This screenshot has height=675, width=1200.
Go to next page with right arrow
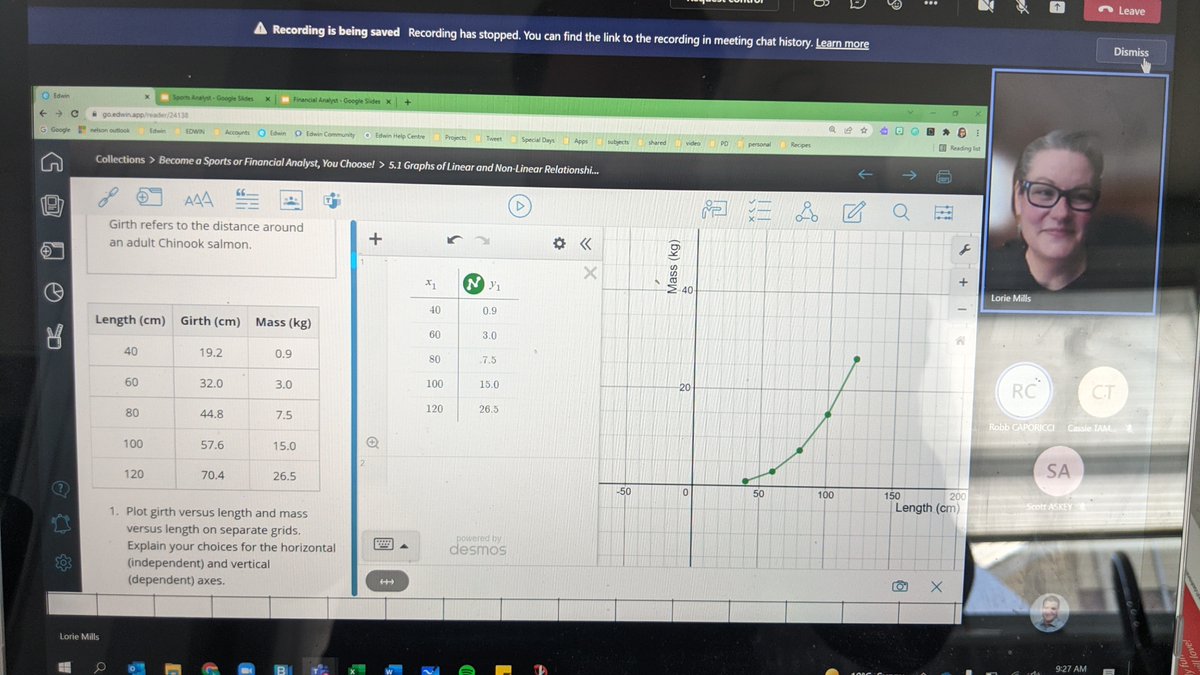tap(909, 177)
